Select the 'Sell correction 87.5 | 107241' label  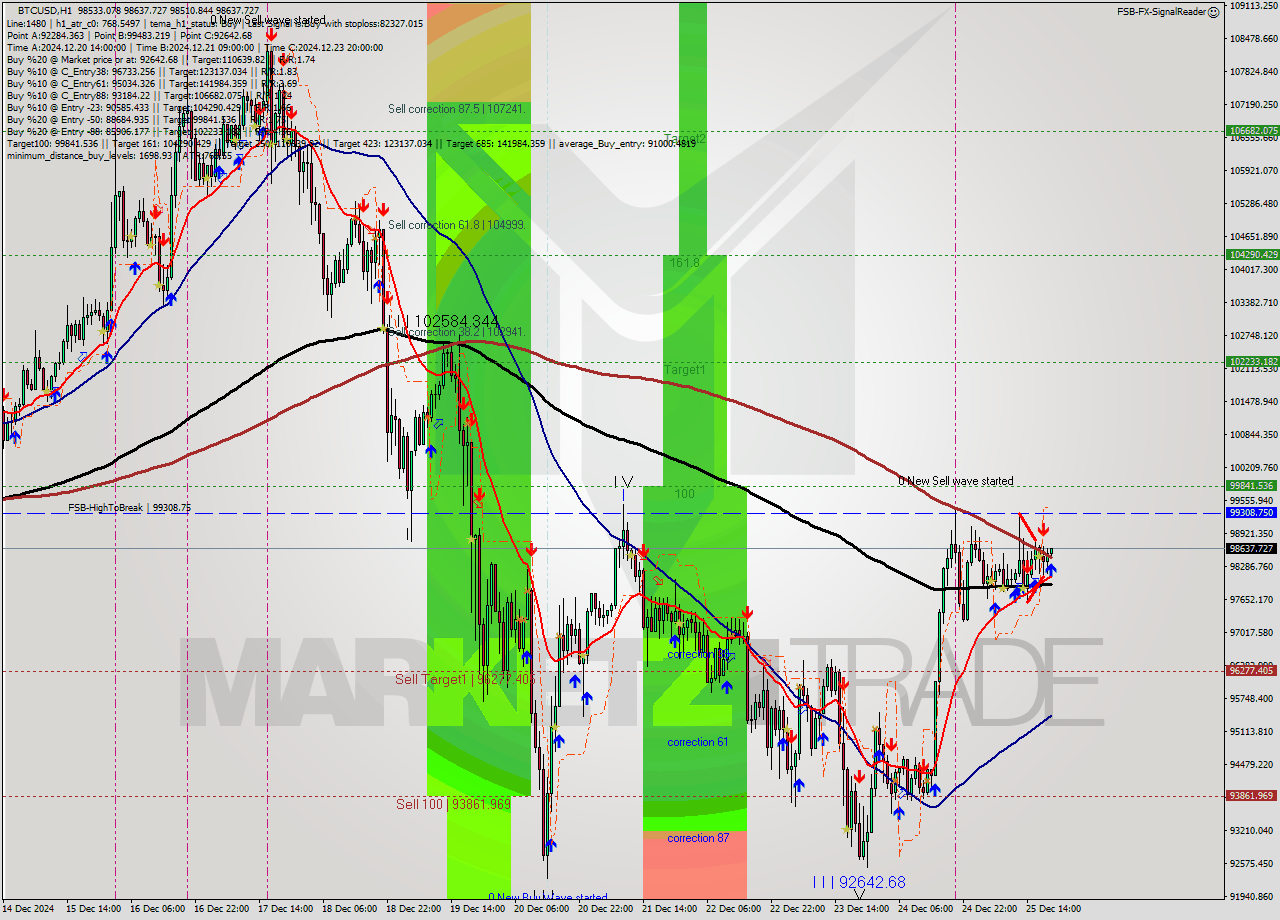tap(457, 108)
